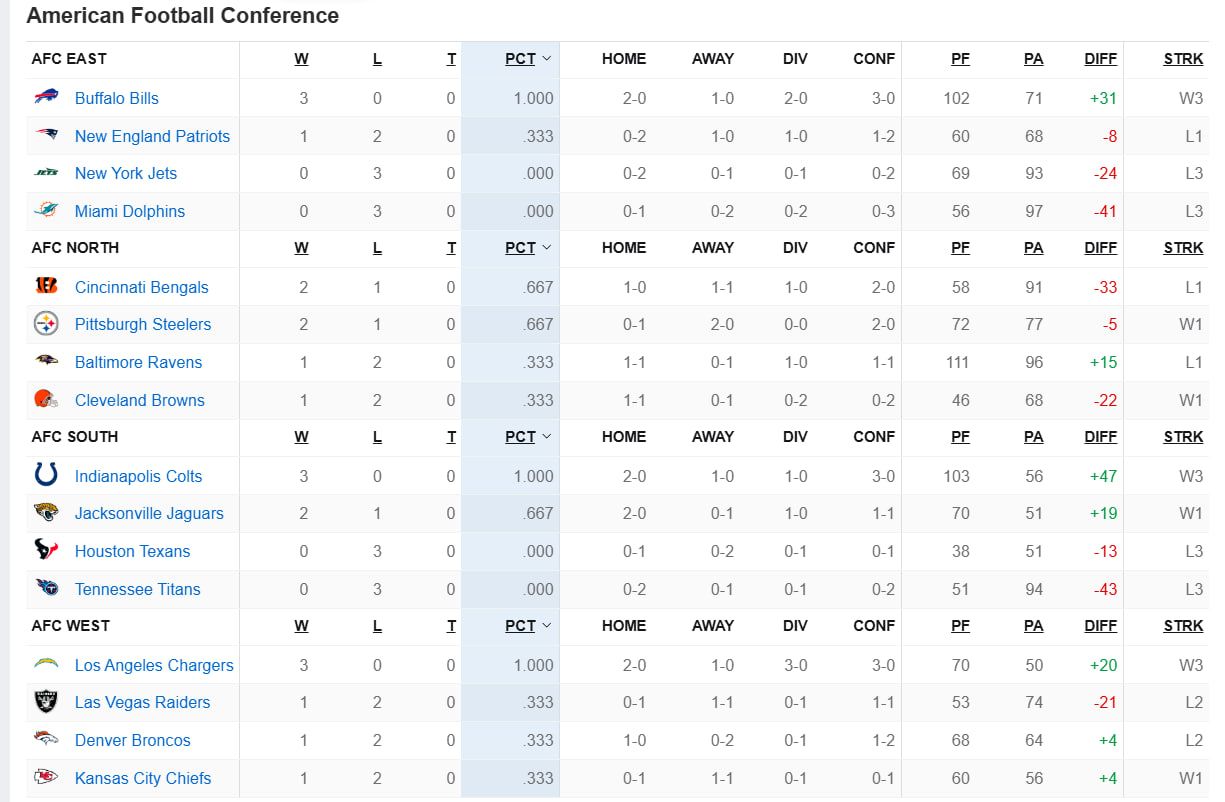The width and height of the screenshot is (1225, 802).
Task: Click the Kansas City Chiefs logo
Action: [46, 777]
